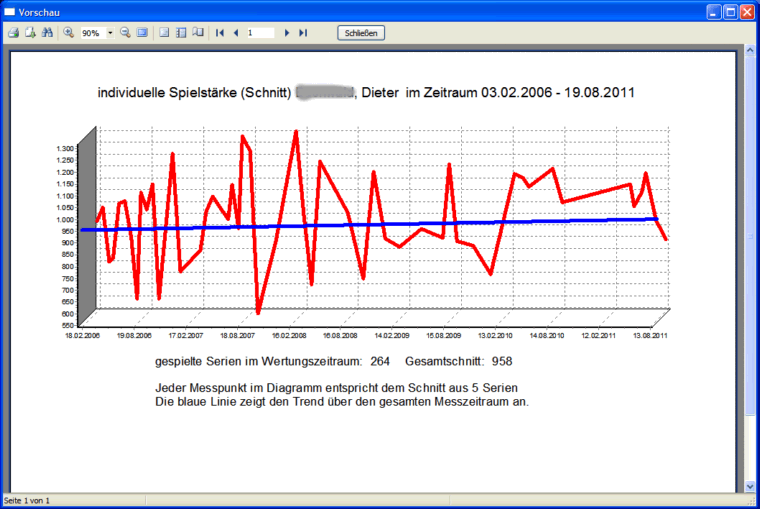Click the x-axis date label 14.02.2009
The image size is (760, 509).
tap(392, 335)
